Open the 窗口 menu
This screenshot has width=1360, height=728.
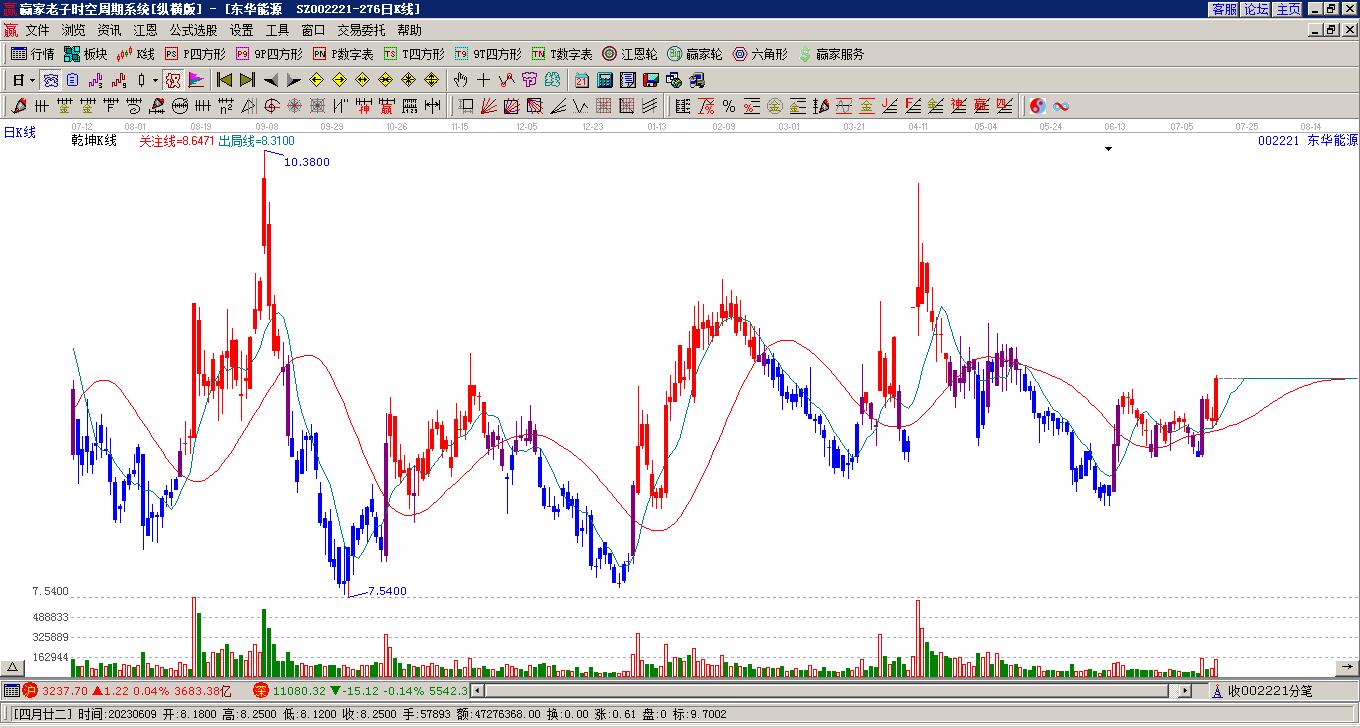pyautogui.click(x=314, y=30)
